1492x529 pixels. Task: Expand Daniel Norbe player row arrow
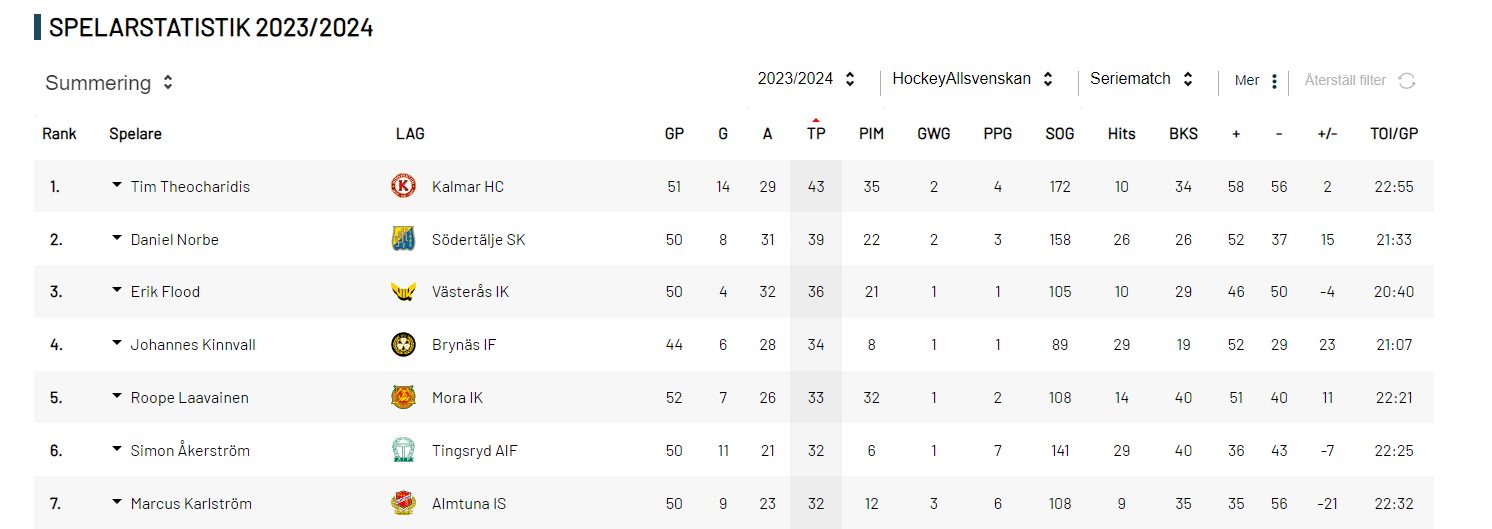[x=117, y=238]
